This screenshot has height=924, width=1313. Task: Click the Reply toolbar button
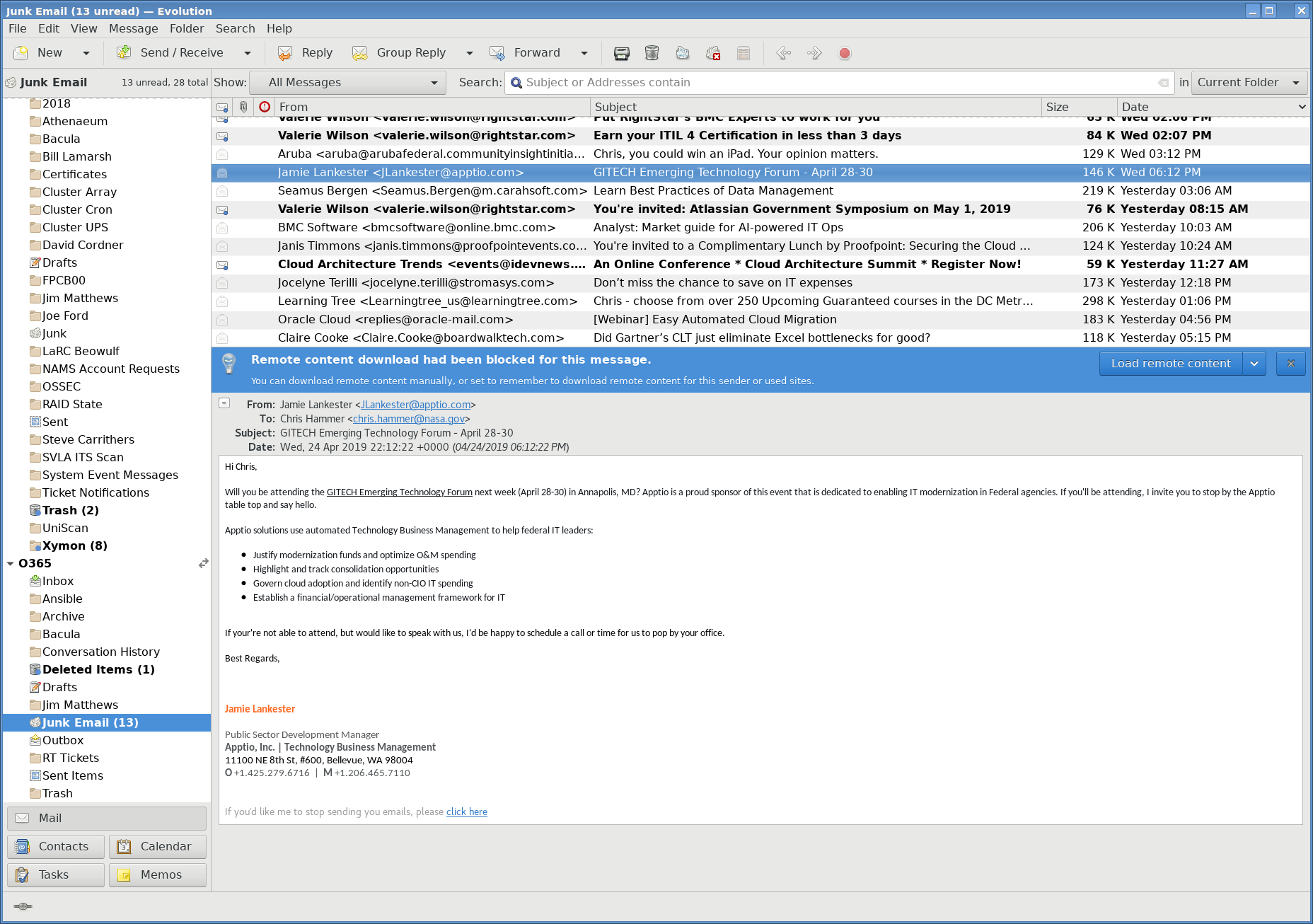click(x=306, y=53)
